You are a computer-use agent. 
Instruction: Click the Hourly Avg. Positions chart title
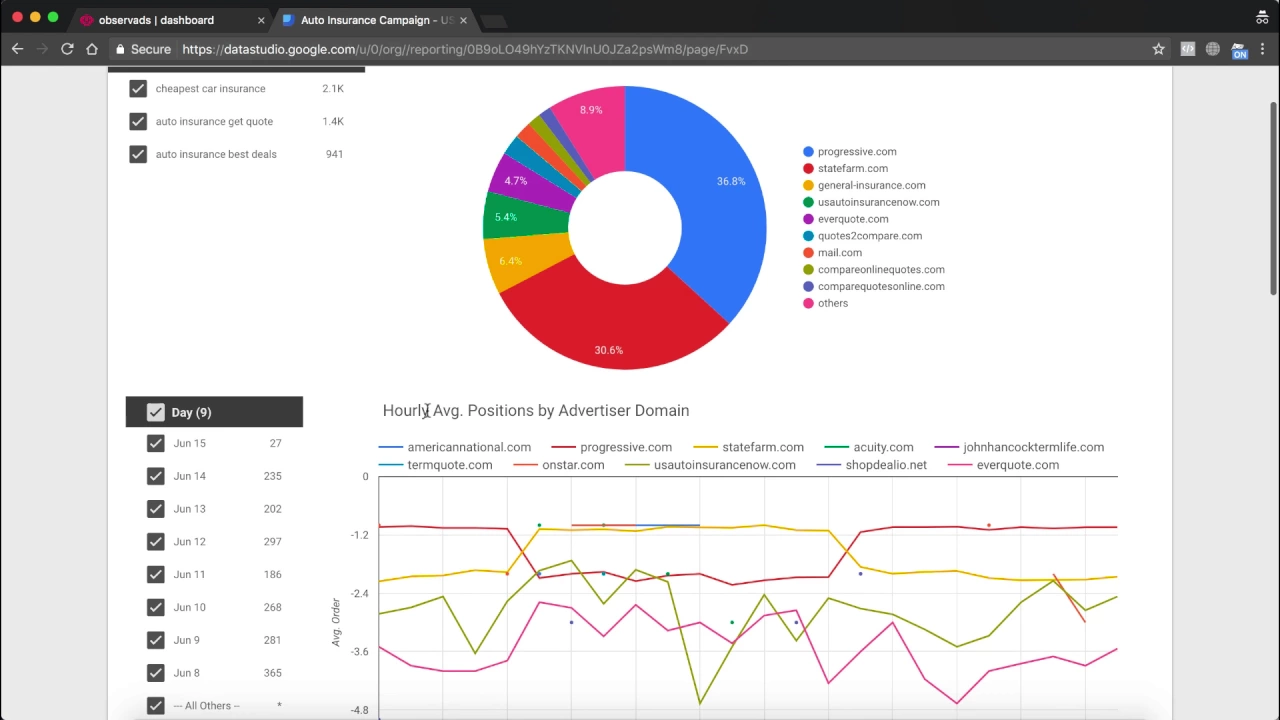click(536, 411)
